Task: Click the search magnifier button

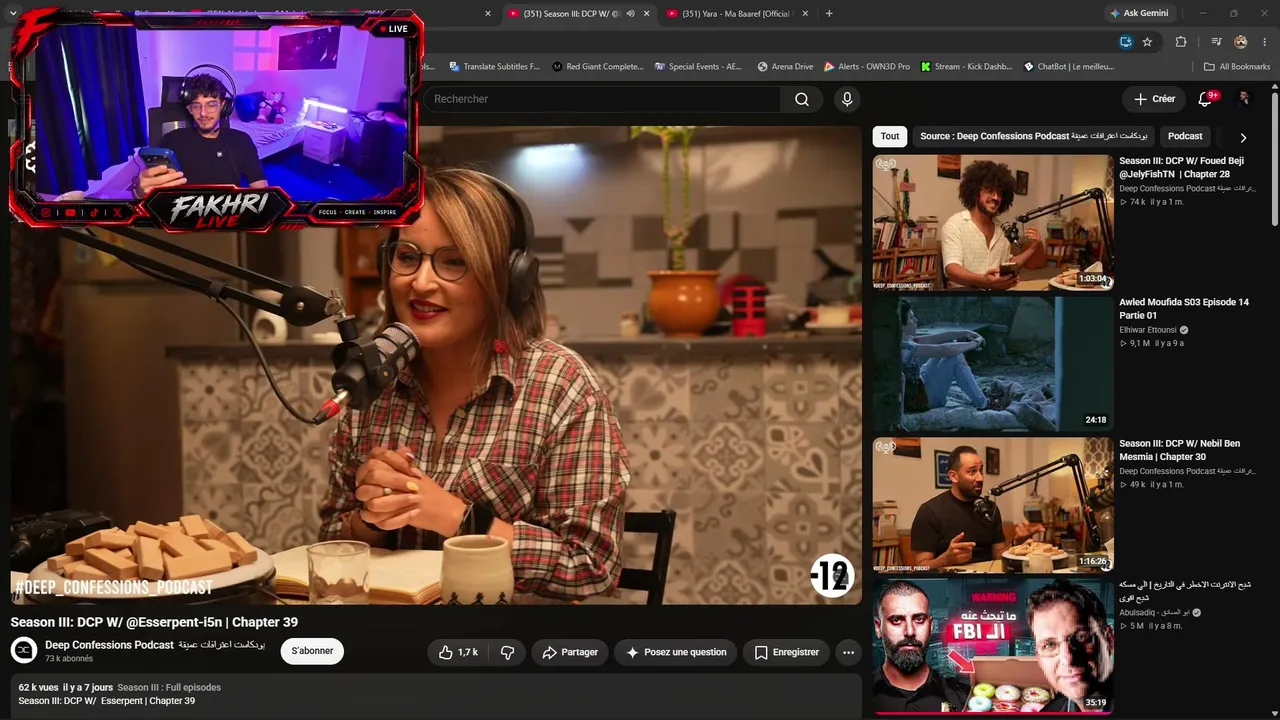Action: 801,99
